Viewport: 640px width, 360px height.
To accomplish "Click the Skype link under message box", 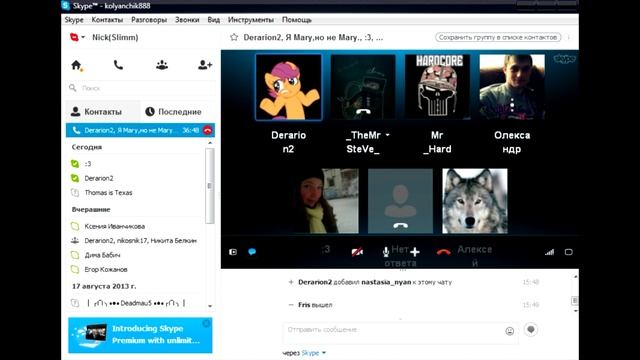I will coord(310,353).
